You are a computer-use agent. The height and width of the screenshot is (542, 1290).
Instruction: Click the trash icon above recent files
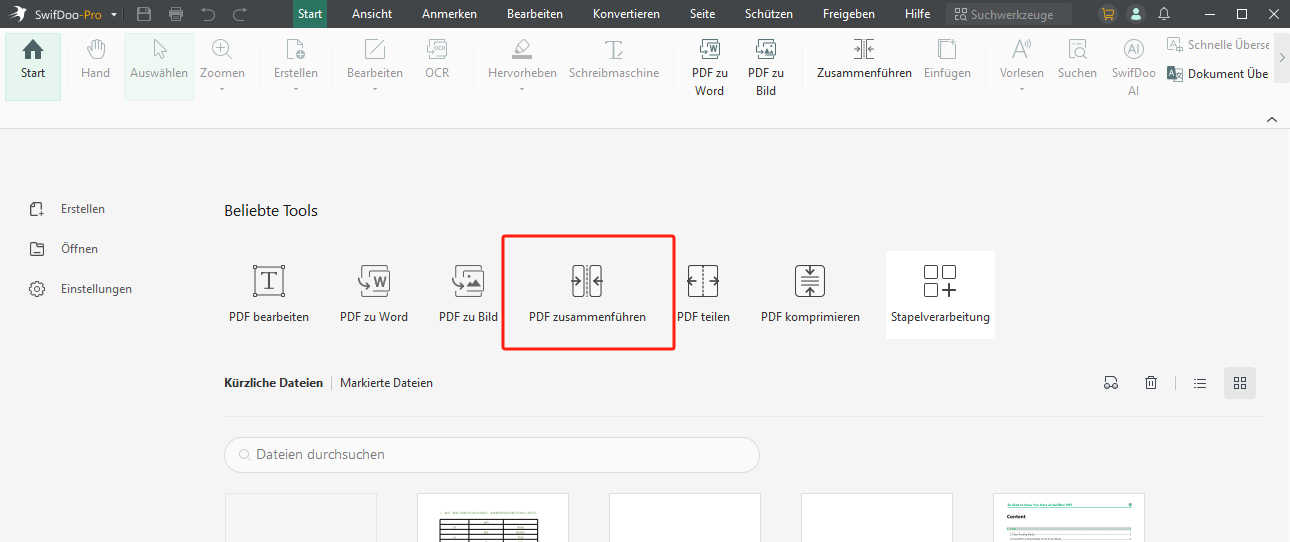tap(1151, 383)
